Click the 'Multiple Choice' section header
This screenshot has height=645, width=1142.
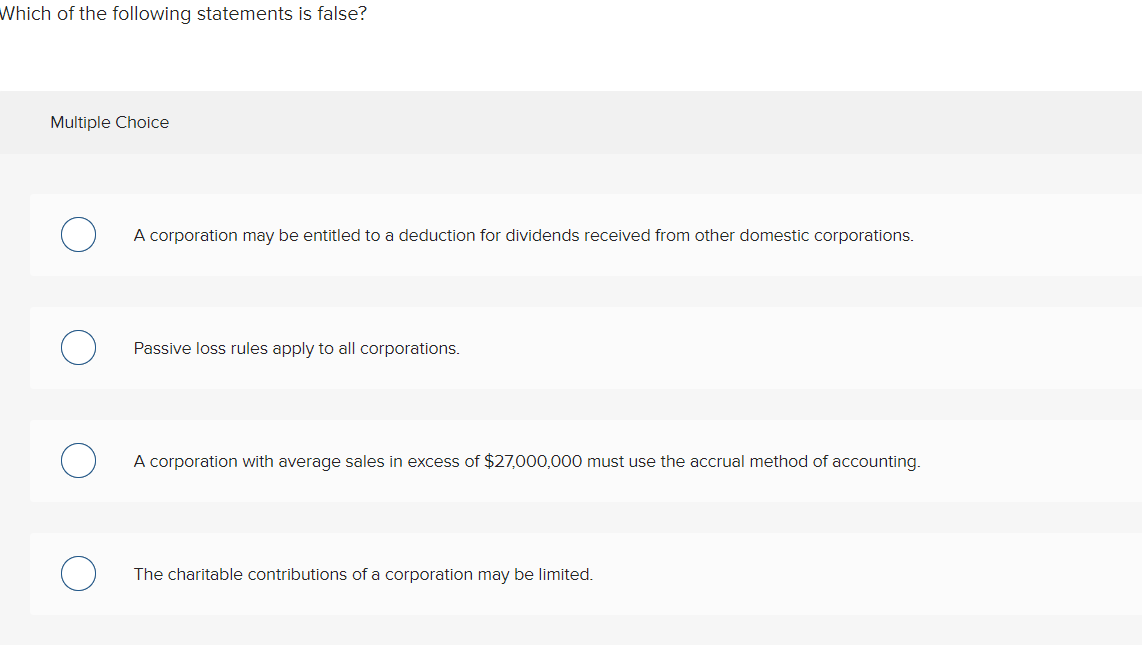(x=109, y=122)
